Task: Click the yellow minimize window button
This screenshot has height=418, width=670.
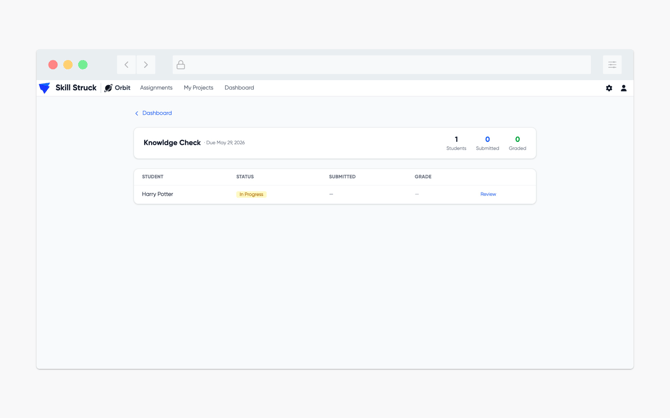Action: (68, 65)
